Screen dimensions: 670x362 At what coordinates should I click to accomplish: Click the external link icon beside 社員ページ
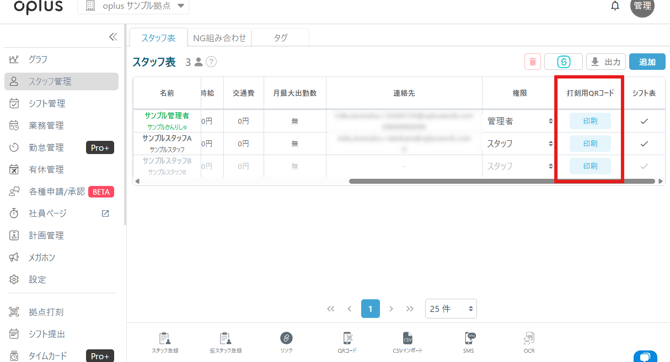tap(105, 213)
